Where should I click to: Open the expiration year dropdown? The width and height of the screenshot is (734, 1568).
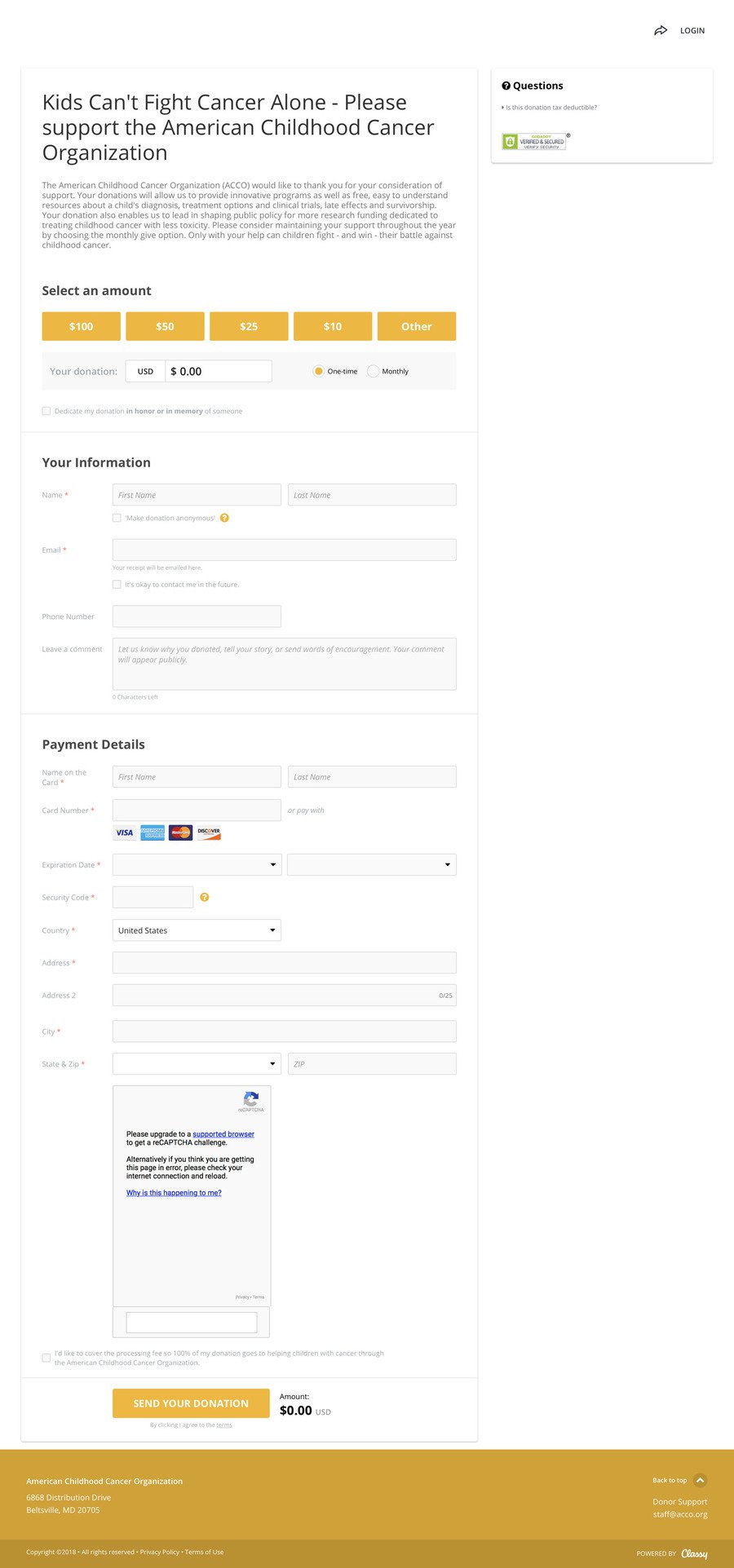pos(372,864)
